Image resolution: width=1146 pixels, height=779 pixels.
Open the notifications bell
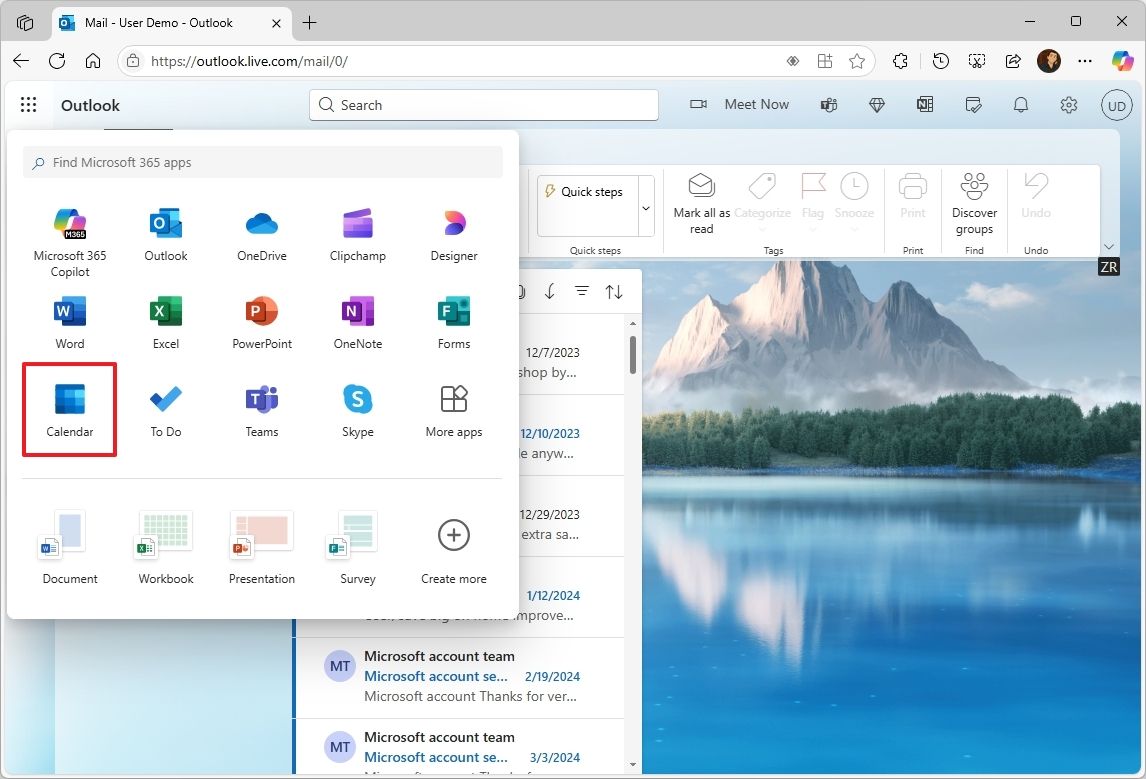[x=1020, y=104]
